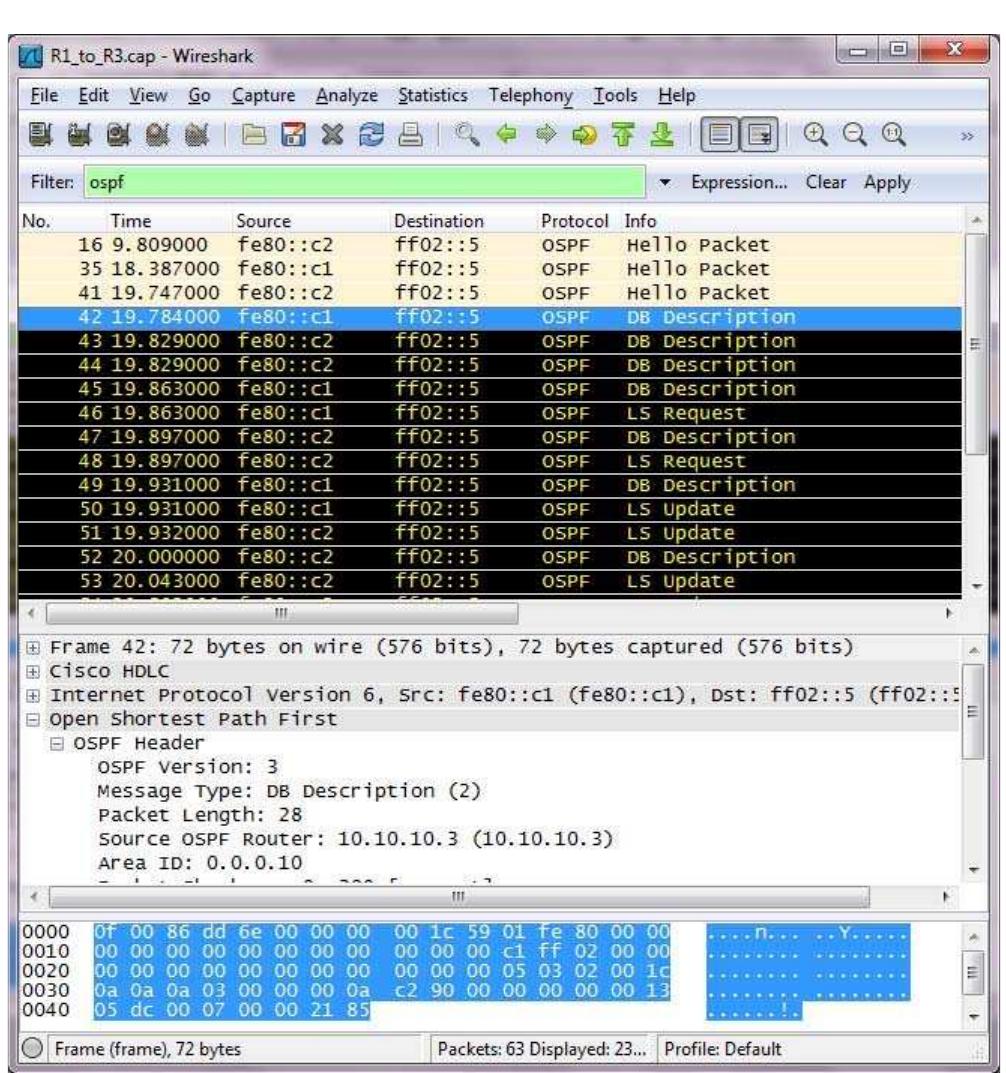
Task: Open a capture file folder icon
Action: click(x=254, y=135)
